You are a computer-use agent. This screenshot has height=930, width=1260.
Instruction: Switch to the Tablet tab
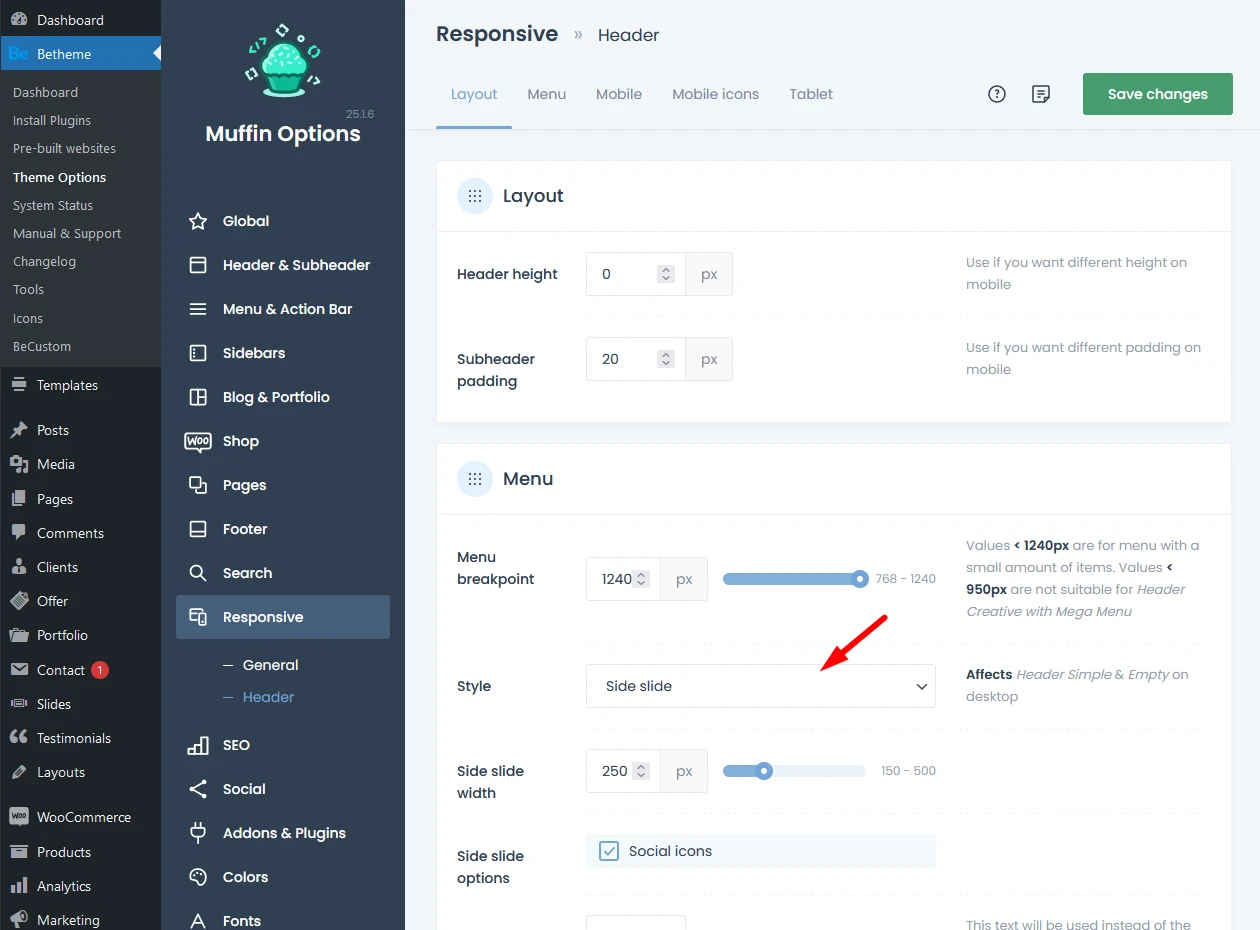pos(811,94)
